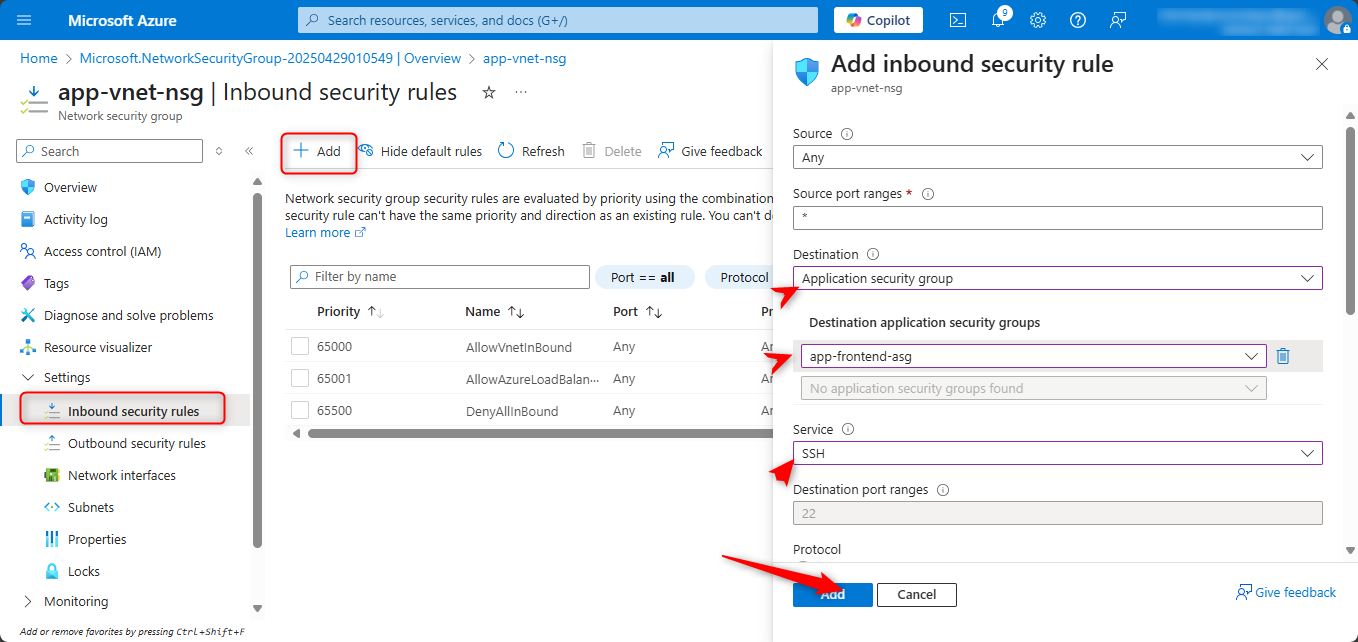Favorite this resource with the star icon

coord(489,92)
